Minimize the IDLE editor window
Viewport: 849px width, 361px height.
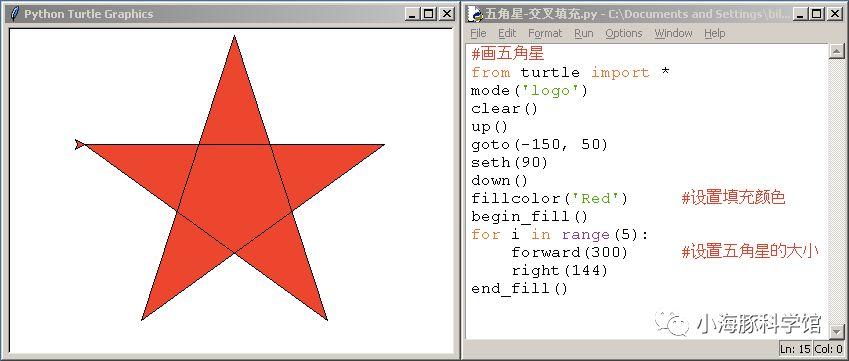[x=800, y=14]
